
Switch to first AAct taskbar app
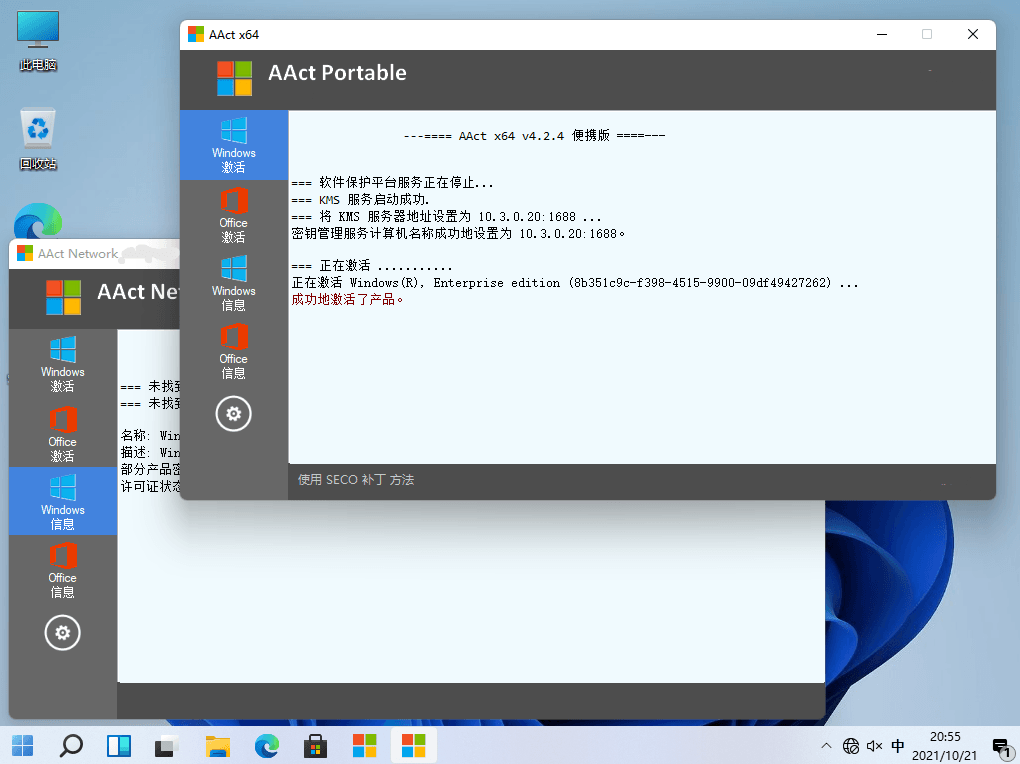coord(364,746)
